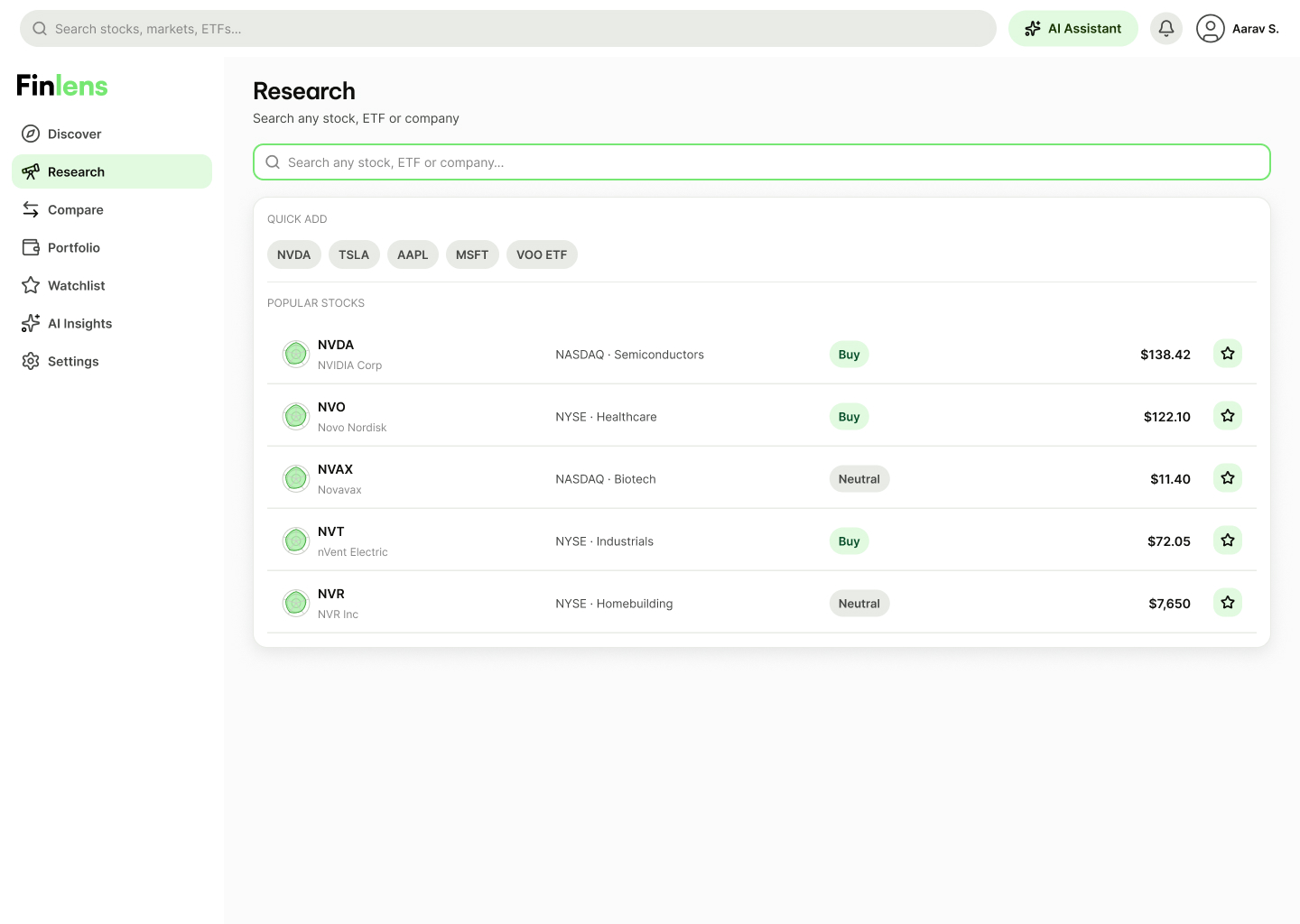Click the sparkle icon in AI Assistant
This screenshot has height=924, width=1300.
1033,29
